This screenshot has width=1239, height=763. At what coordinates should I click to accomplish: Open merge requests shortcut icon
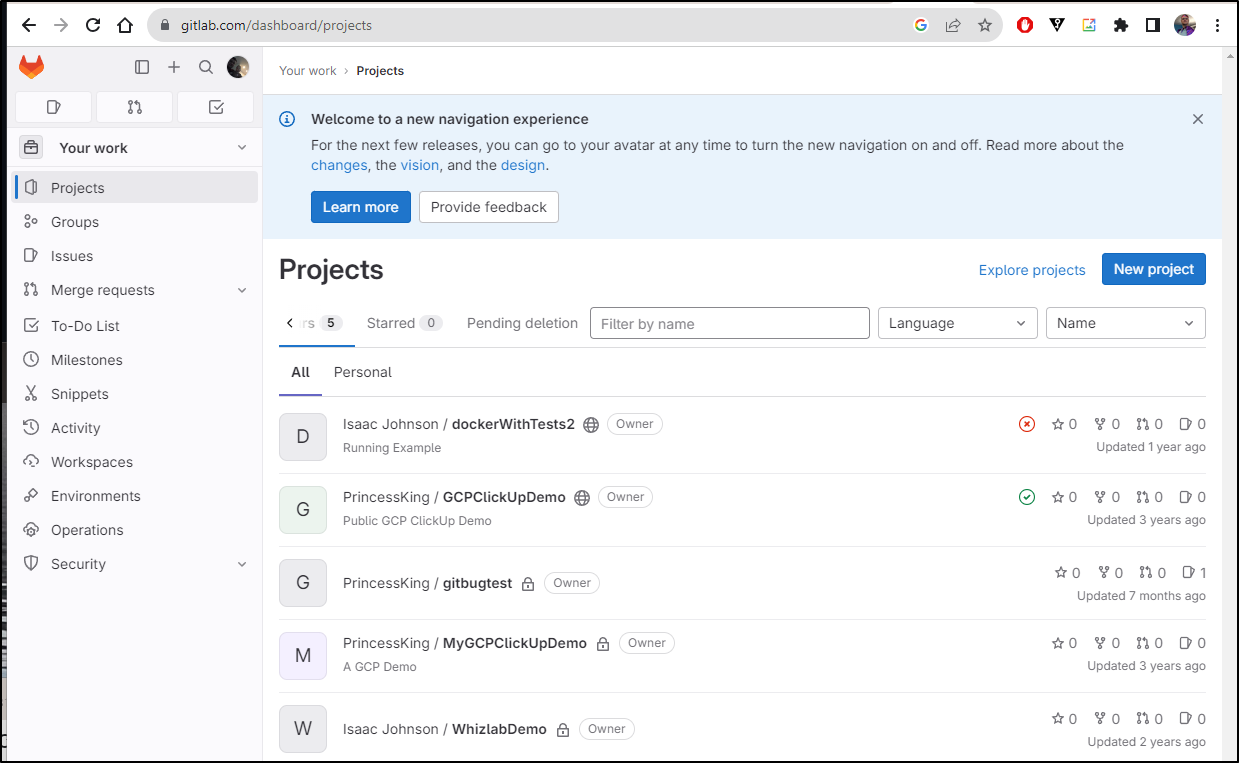(x=135, y=107)
